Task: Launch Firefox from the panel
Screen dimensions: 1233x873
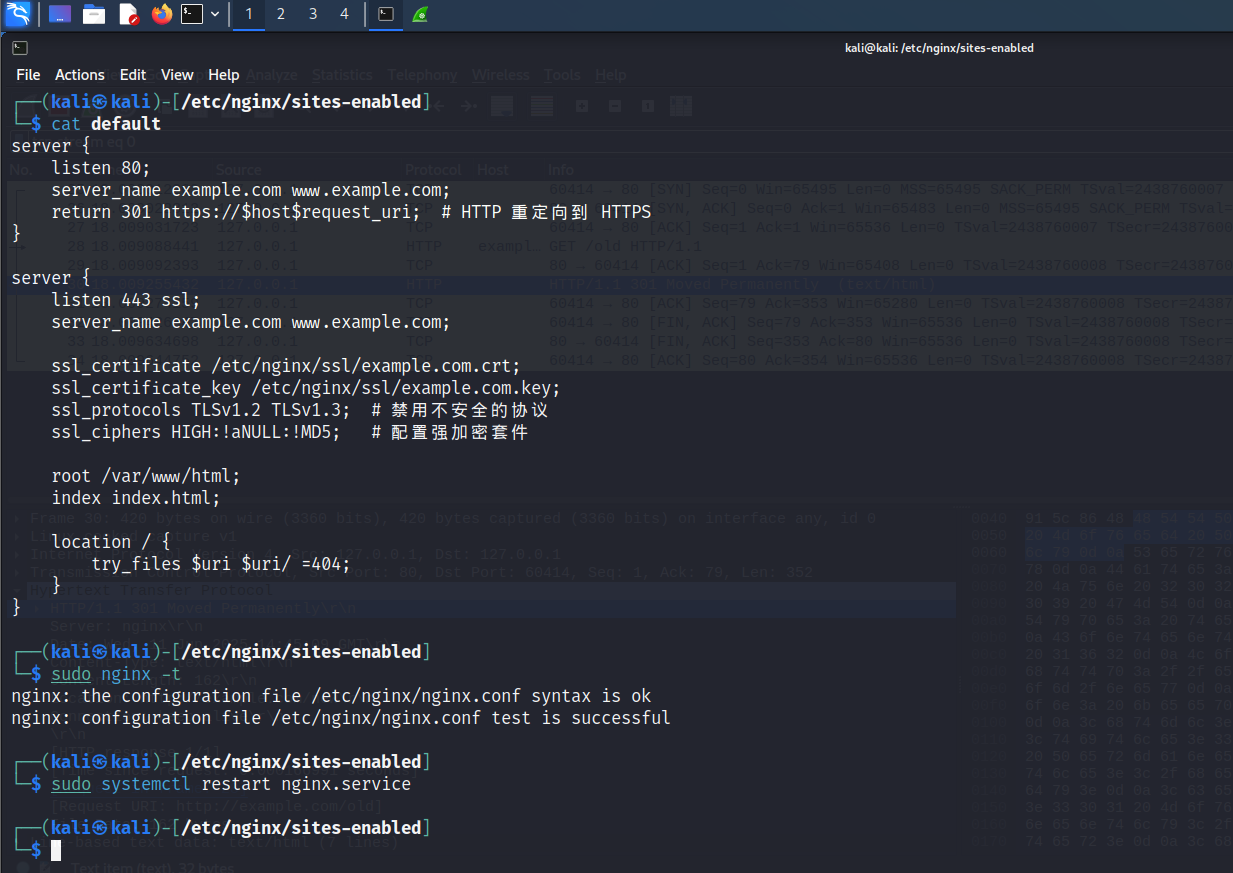Action: (161, 14)
